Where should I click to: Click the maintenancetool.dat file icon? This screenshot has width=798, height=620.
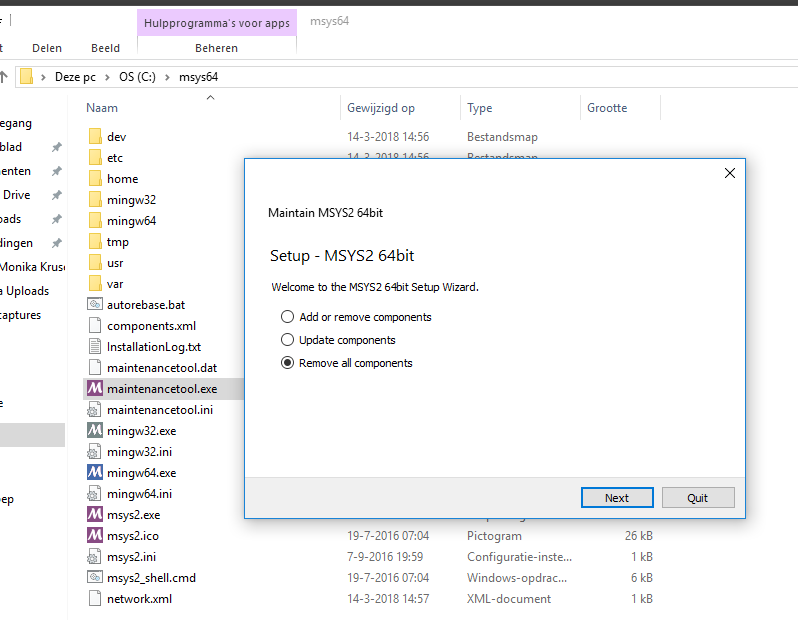coord(95,367)
